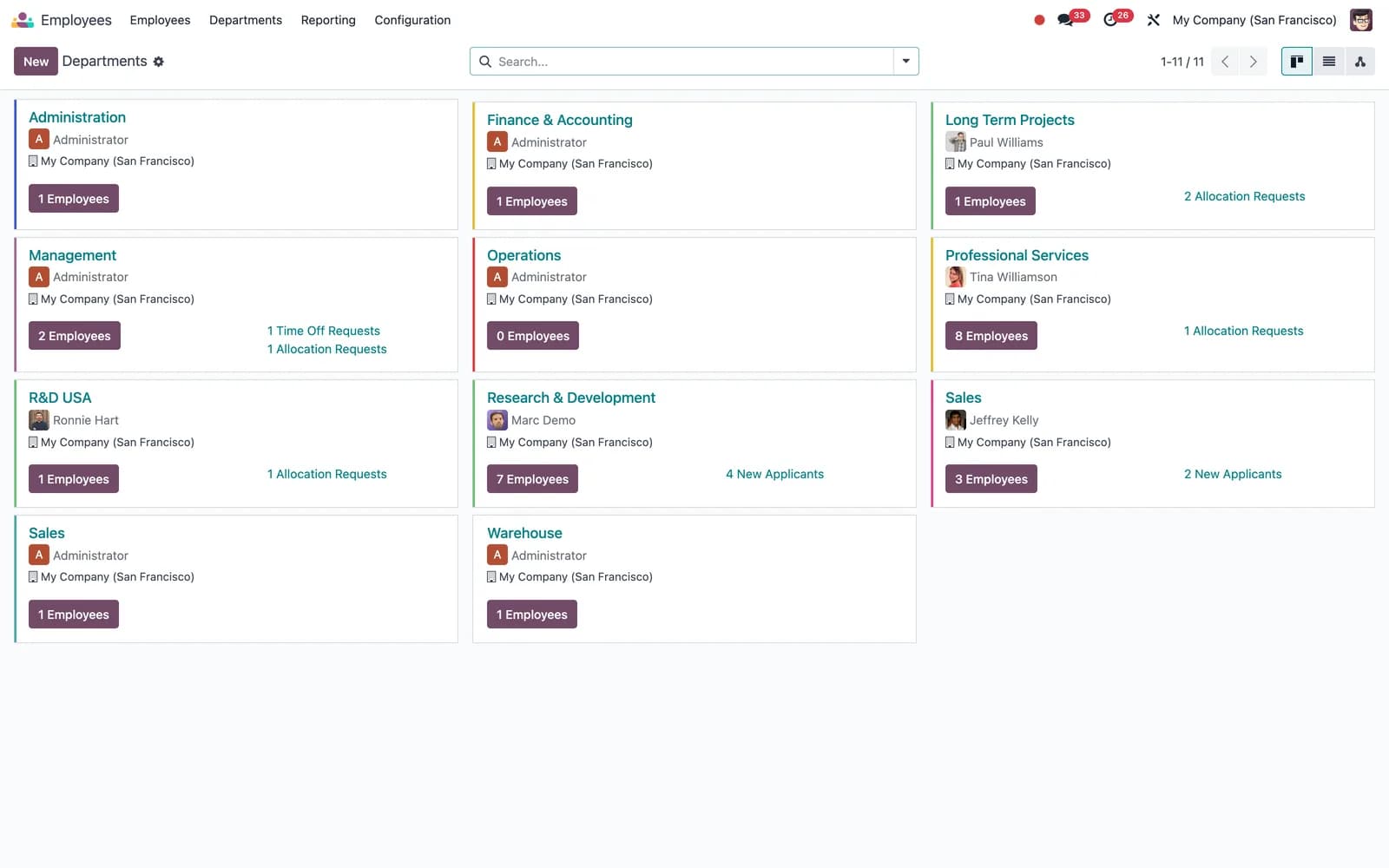The image size is (1389, 868).
Task: Click Jeffrey Kelly avatar picture
Action: point(956,420)
